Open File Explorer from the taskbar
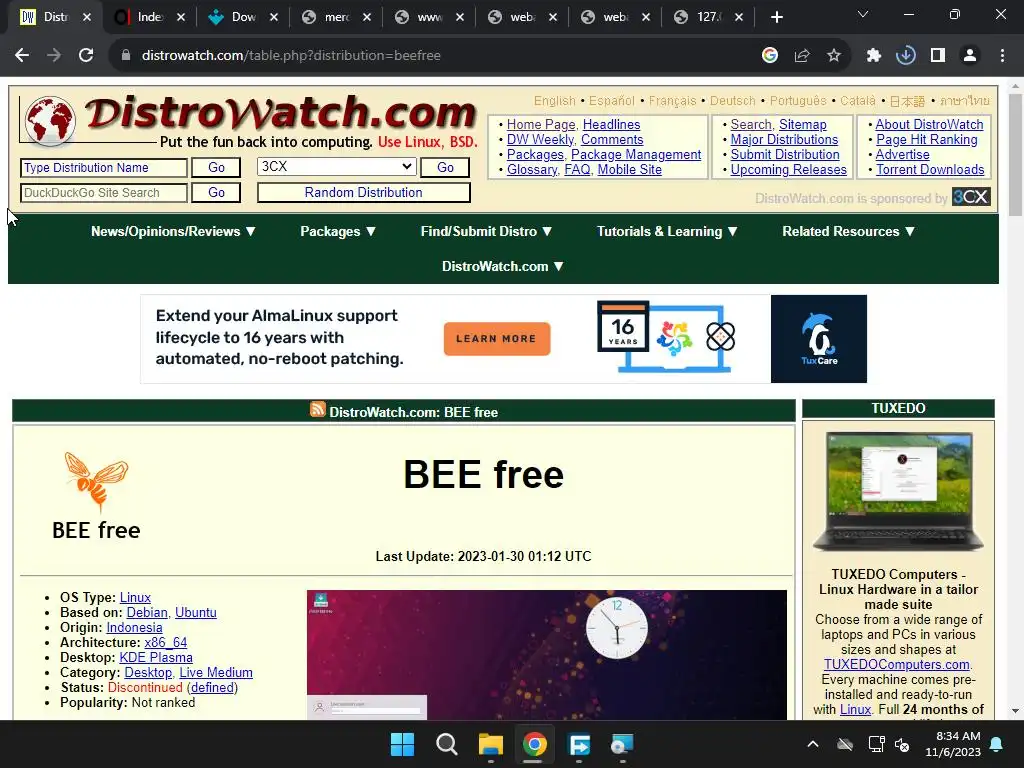The image size is (1024, 768). tap(490, 744)
